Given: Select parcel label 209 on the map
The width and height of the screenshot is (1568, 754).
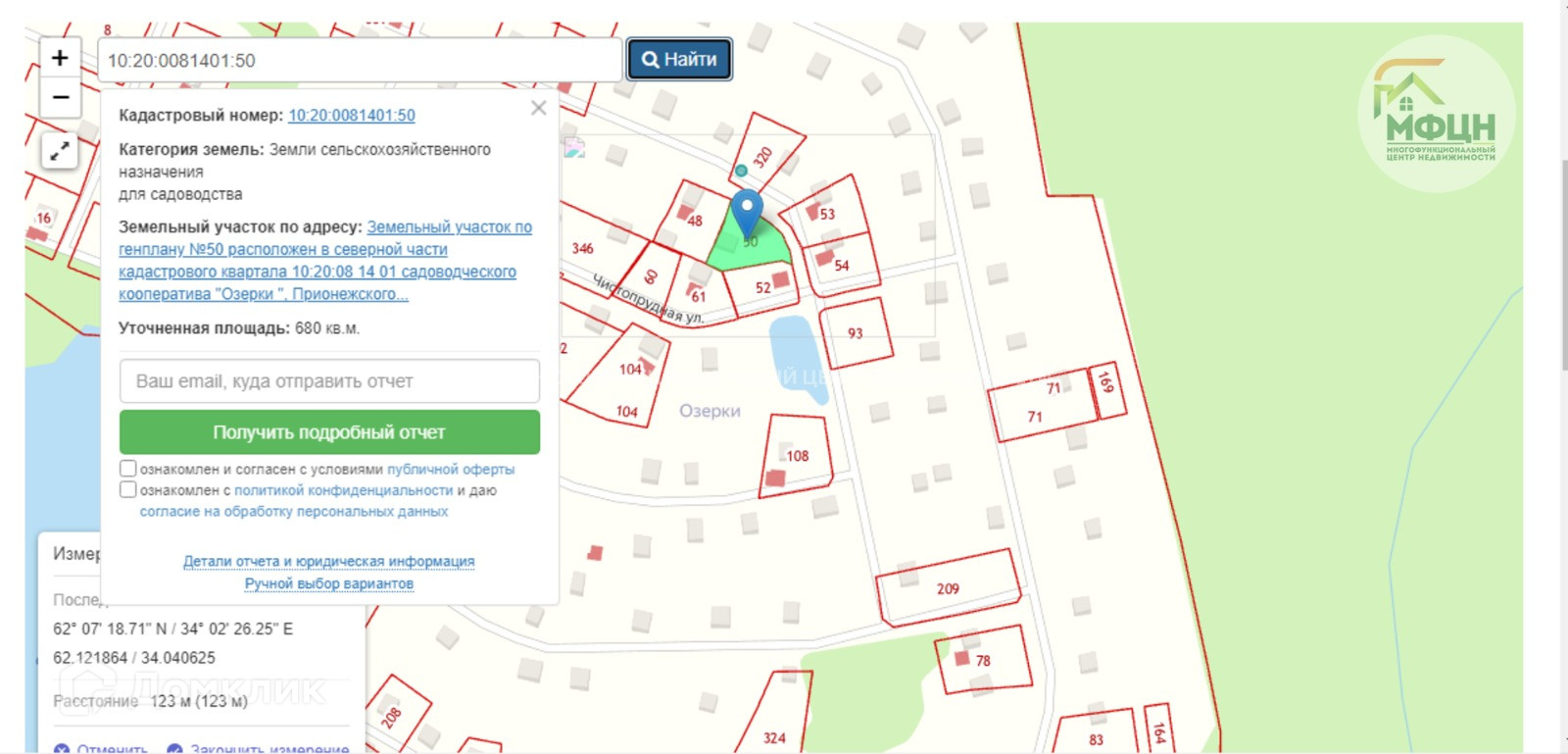Looking at the screenshot, I should coord(948,589).
